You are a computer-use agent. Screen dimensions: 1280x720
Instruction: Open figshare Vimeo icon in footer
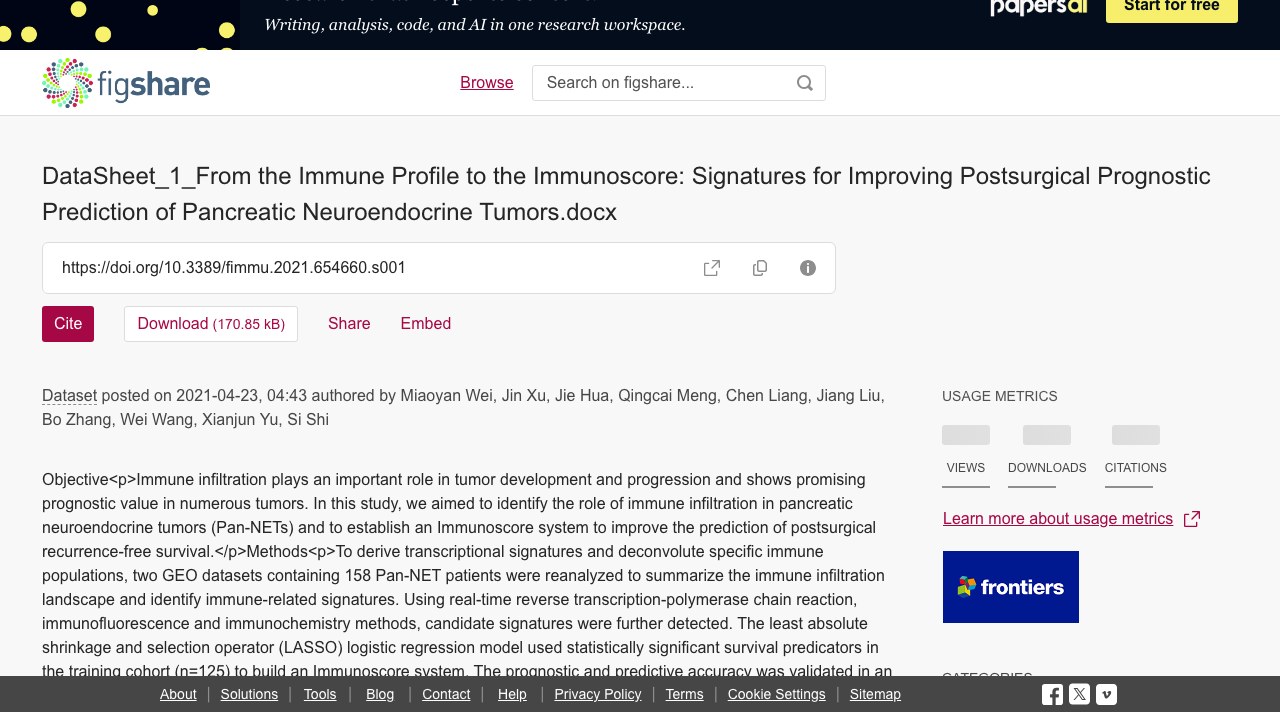(x=1106, y=694)
